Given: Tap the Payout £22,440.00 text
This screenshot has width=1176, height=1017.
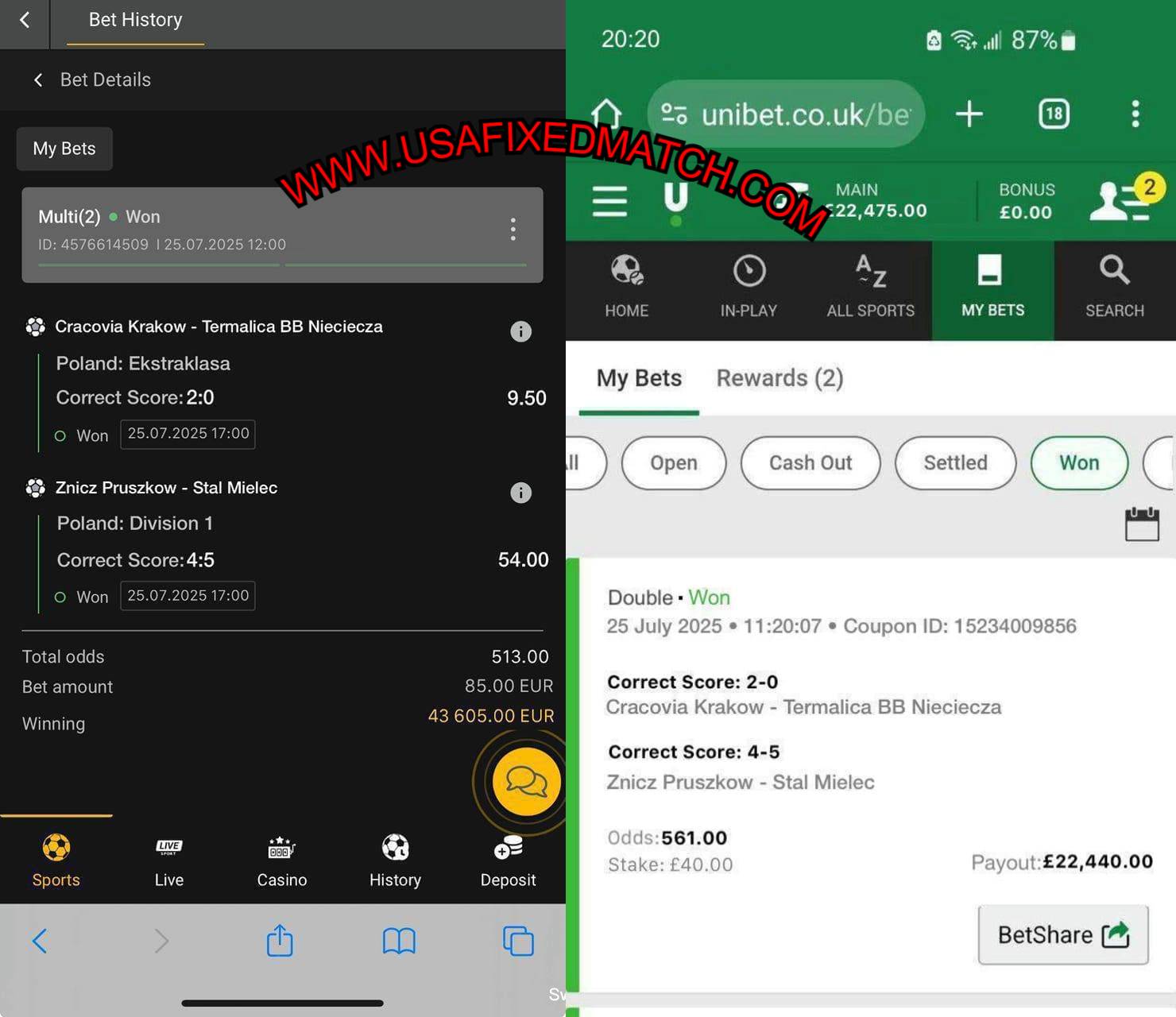Looking at the screenshot, I should [1062, 862].
